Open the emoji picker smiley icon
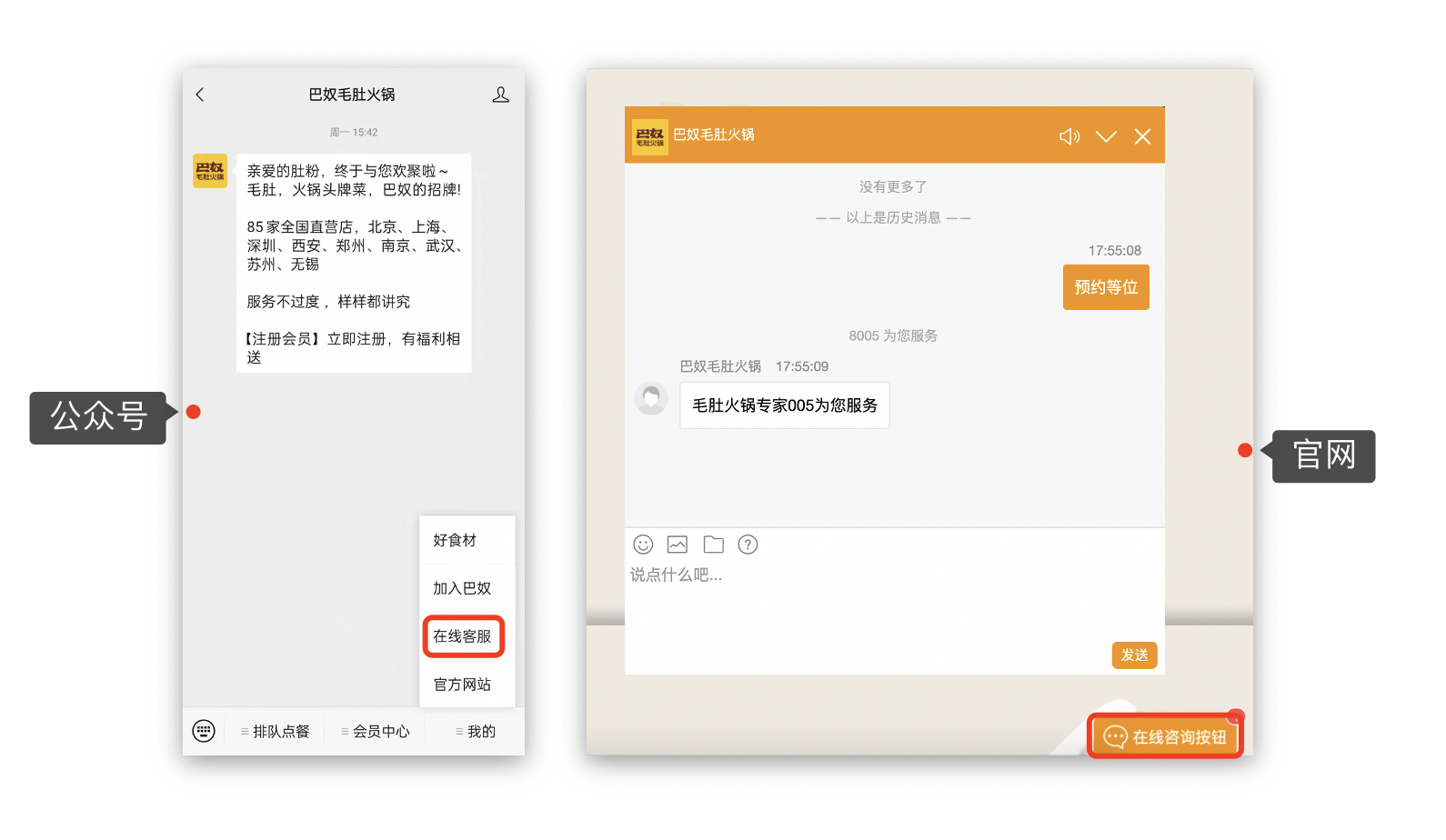 coord(643,545)
